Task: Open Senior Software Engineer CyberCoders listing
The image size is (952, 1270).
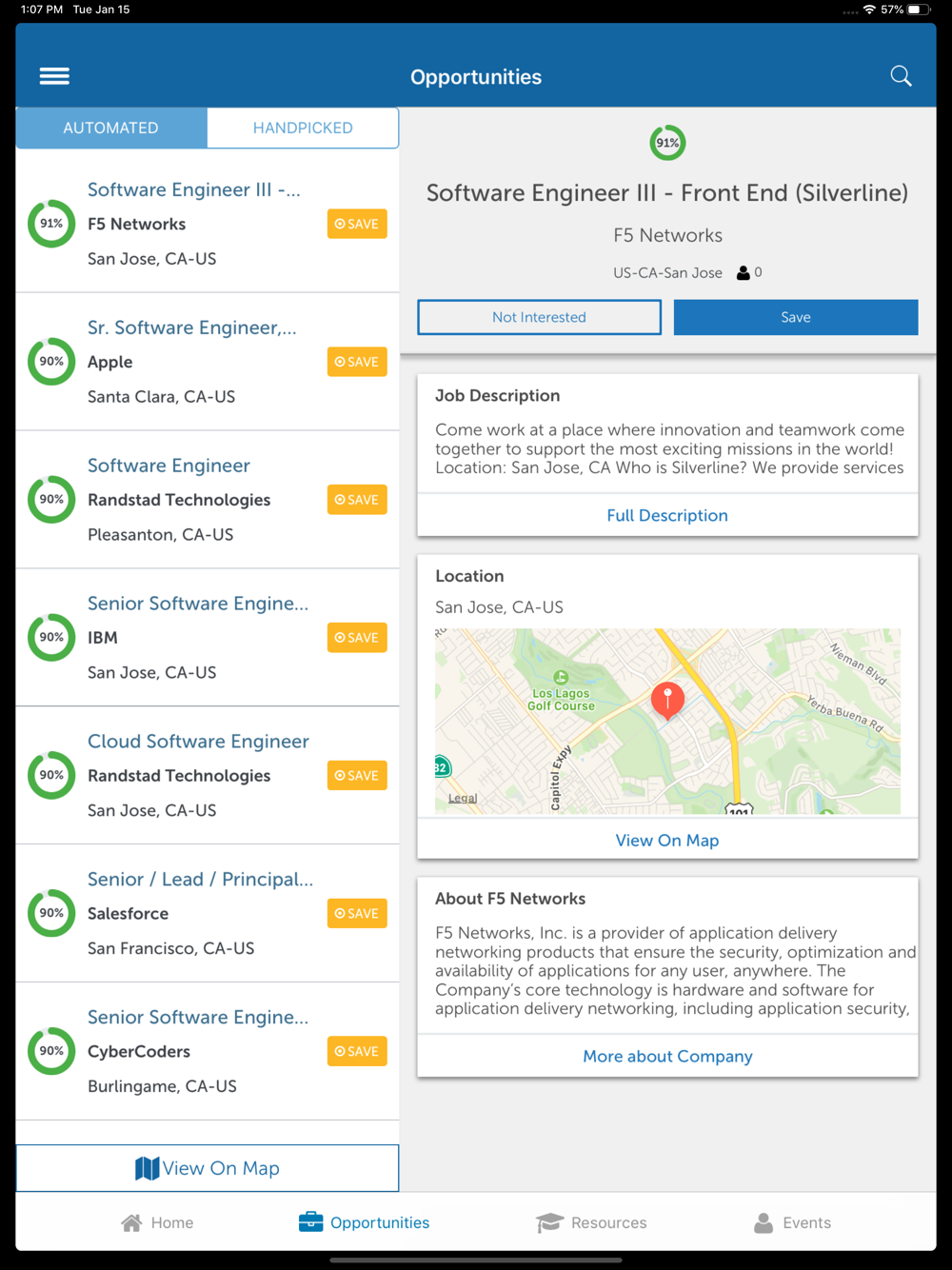Action: (x=198, y=1017)
